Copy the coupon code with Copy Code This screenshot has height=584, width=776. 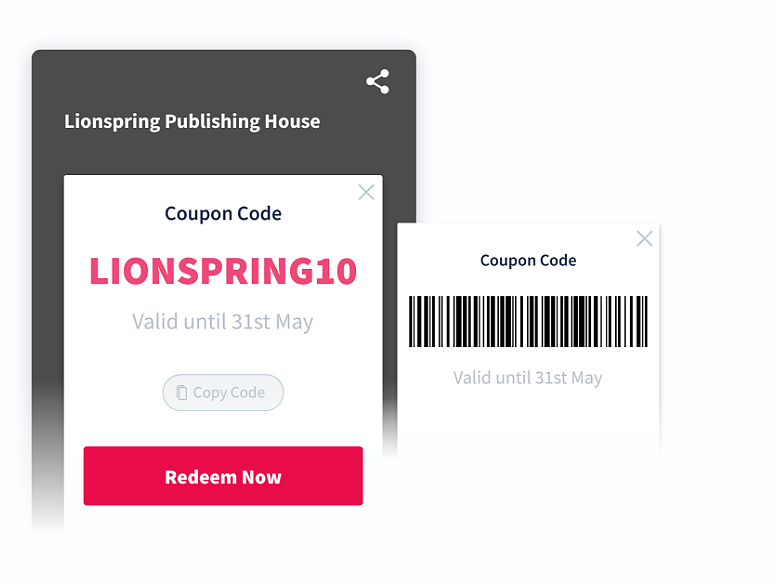(223, 392)
